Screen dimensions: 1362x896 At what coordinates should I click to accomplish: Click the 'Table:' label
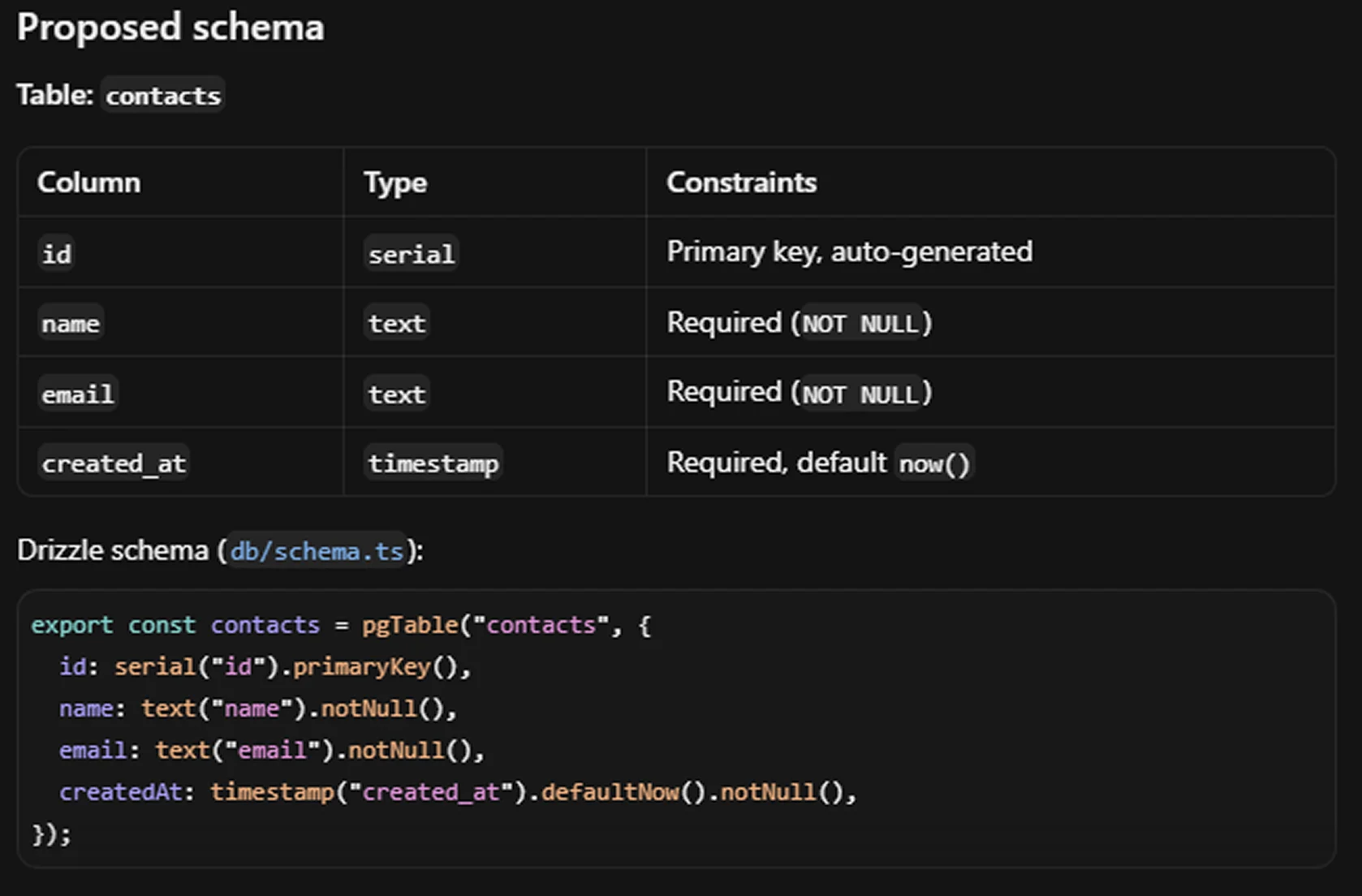click(x=55, y=95)
